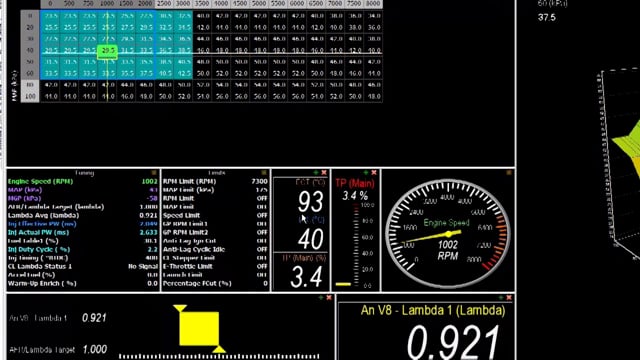
Task: Select the Lambda Avg (lambda) runtime row
Action: pos(82,216)
